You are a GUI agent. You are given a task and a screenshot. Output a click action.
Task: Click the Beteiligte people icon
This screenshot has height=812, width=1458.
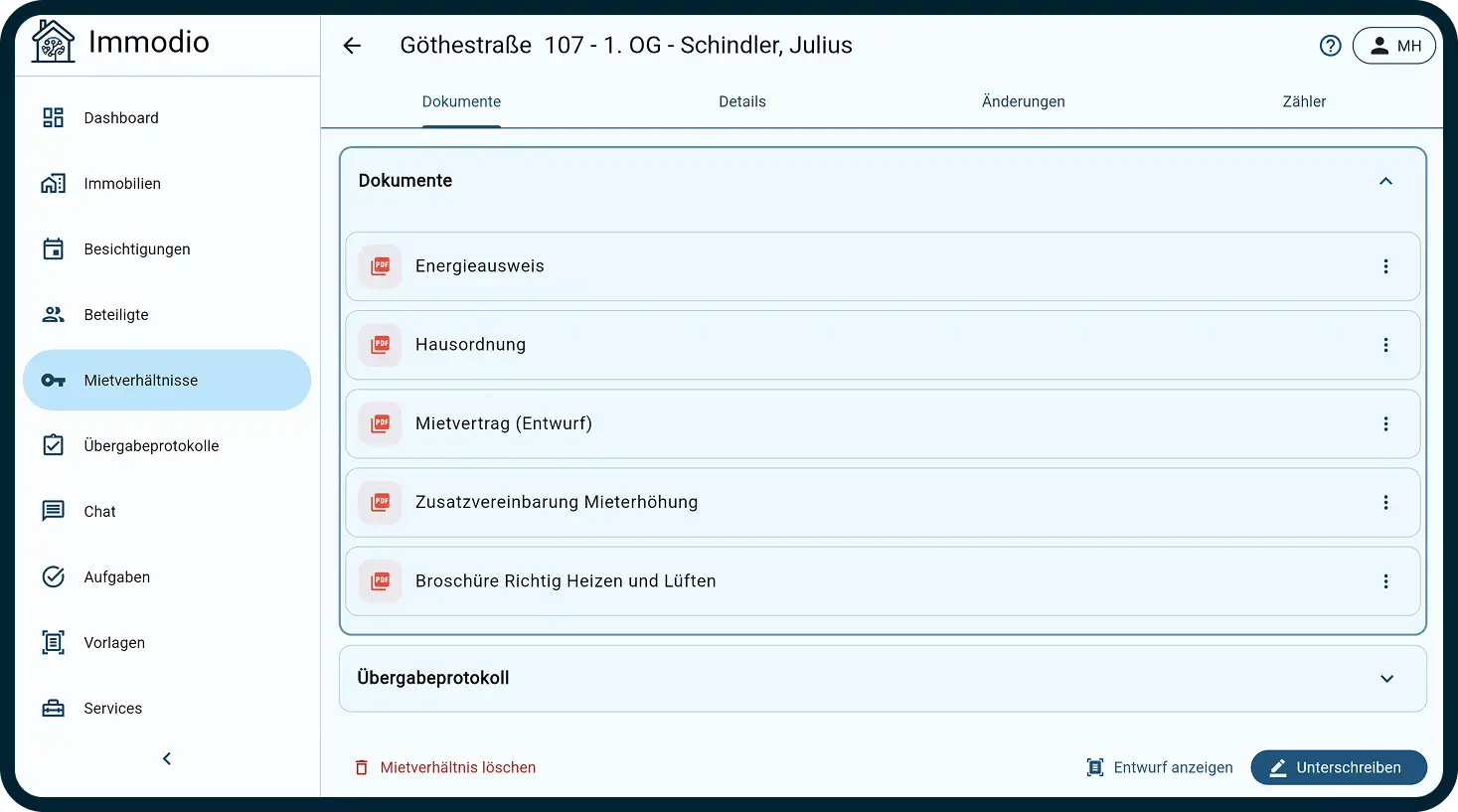click(x=53, y=315)
